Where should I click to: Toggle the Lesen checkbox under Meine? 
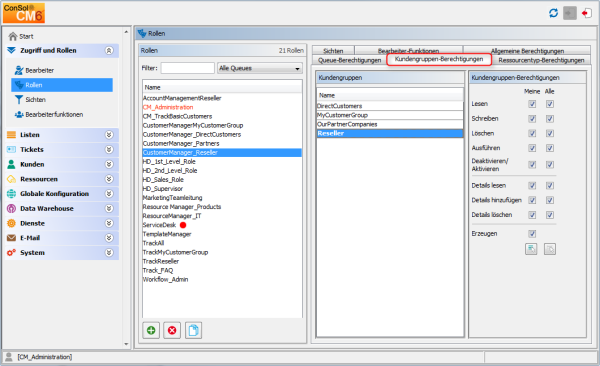pyautogui.click(x=532, y=104)
